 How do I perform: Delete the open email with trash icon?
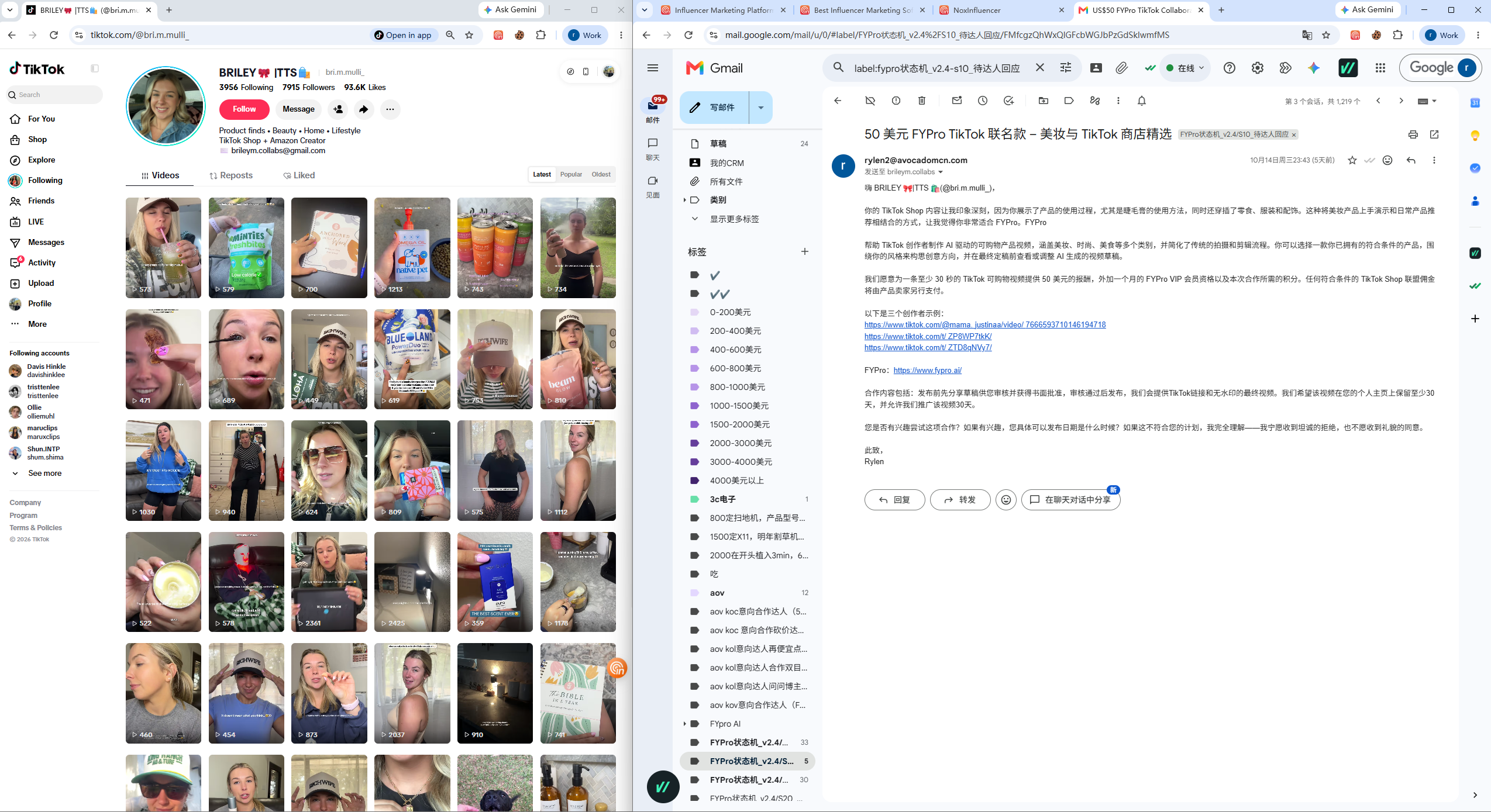(921, 101)
